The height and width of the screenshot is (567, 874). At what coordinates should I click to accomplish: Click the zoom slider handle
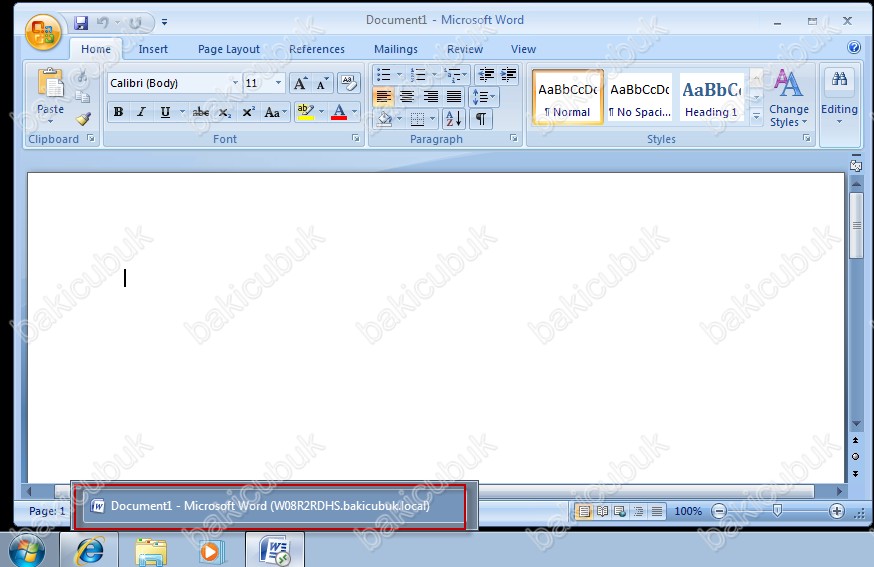pos(778,511)
